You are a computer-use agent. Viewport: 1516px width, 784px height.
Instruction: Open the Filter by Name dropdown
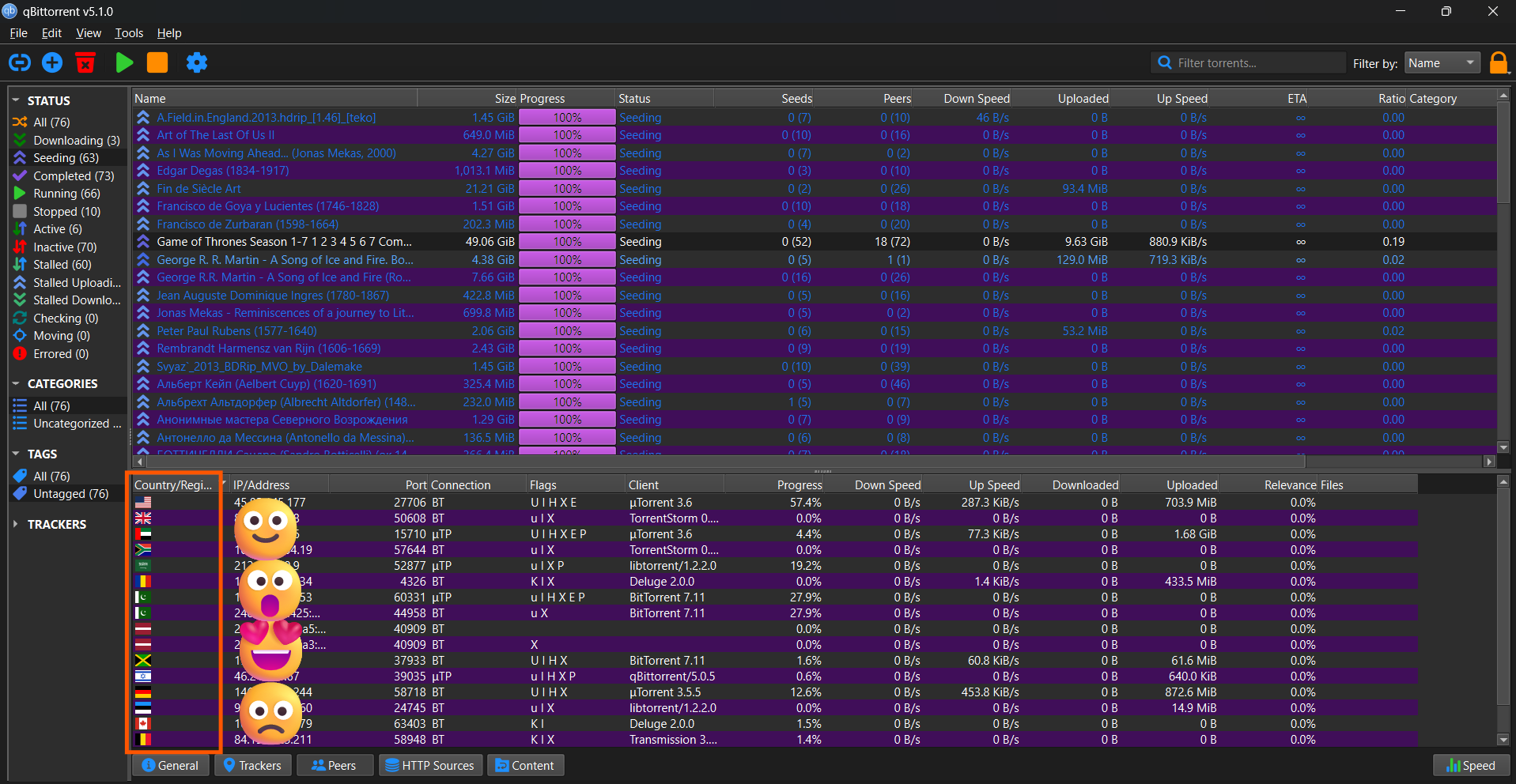(x=1442, y=63)
